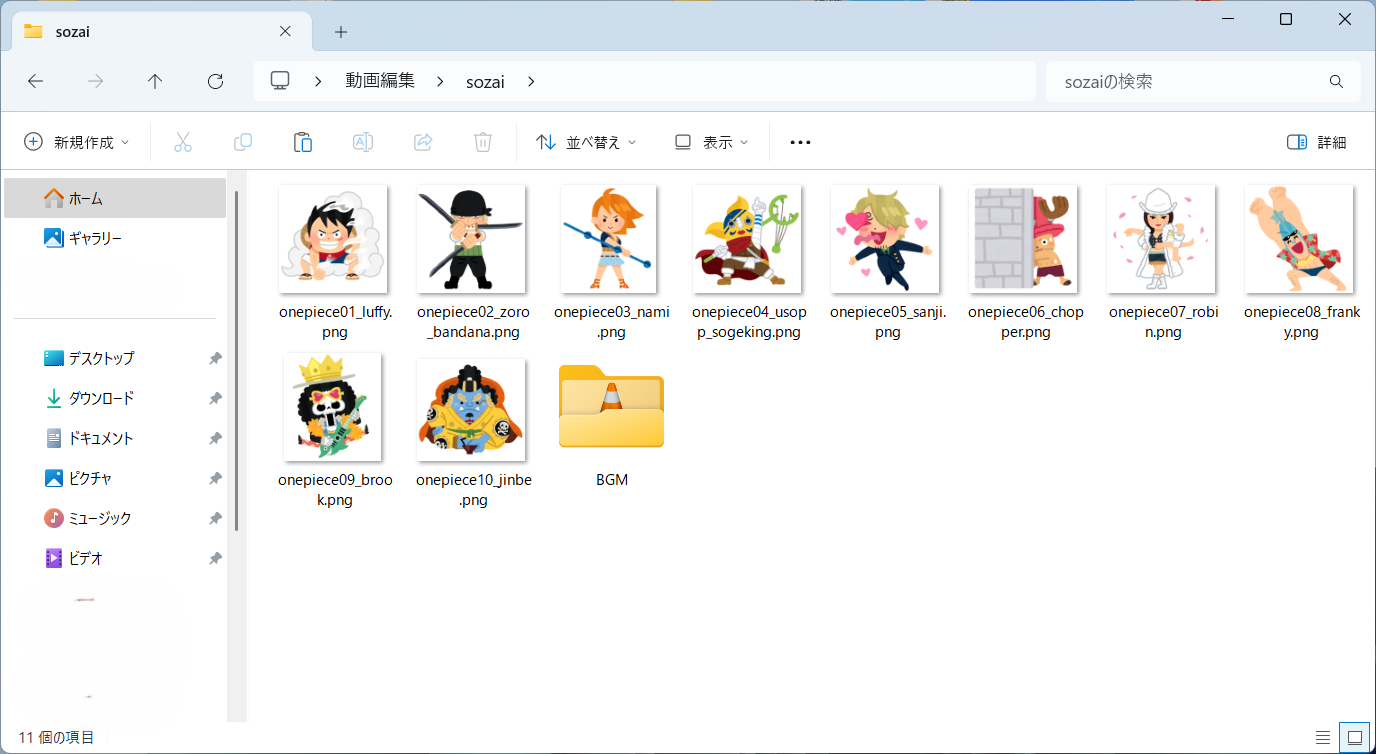The image size is (1376, 754).
Task: Select onepiece03_nami.png thumbnail
Action: pyautogui.click(x=609, y=238)
